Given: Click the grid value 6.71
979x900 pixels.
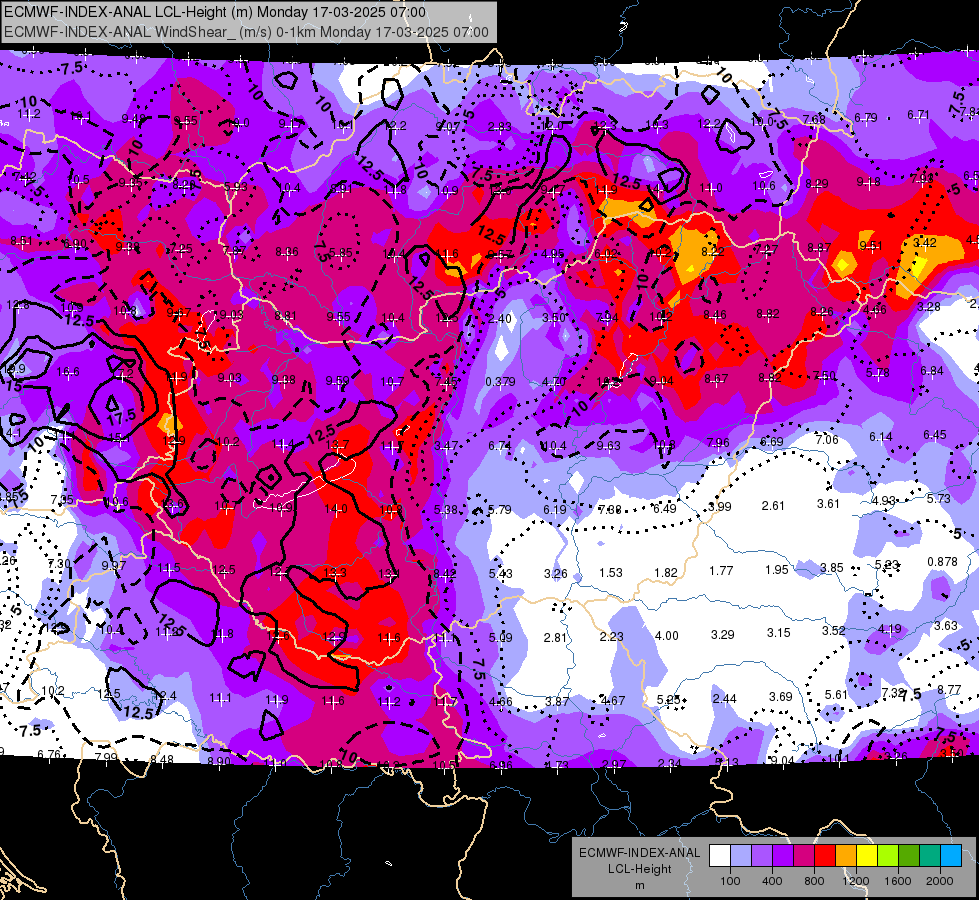Looking at the screenshot, I should (x=918, y=115).
